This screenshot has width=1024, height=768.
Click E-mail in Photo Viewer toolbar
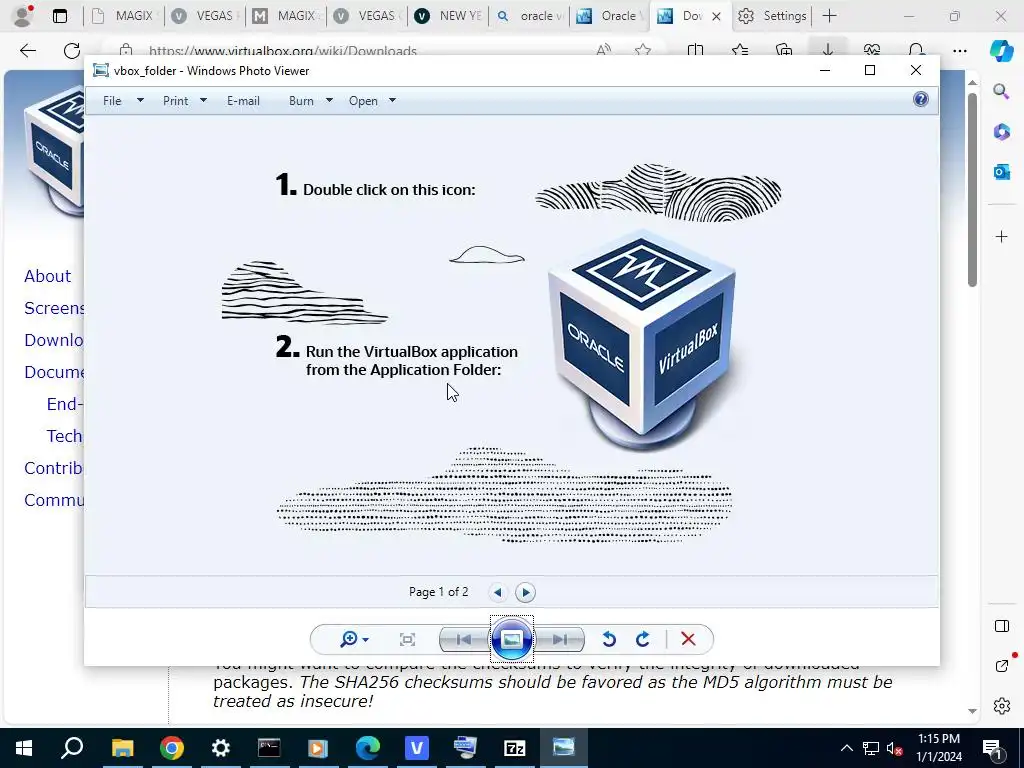243,101
